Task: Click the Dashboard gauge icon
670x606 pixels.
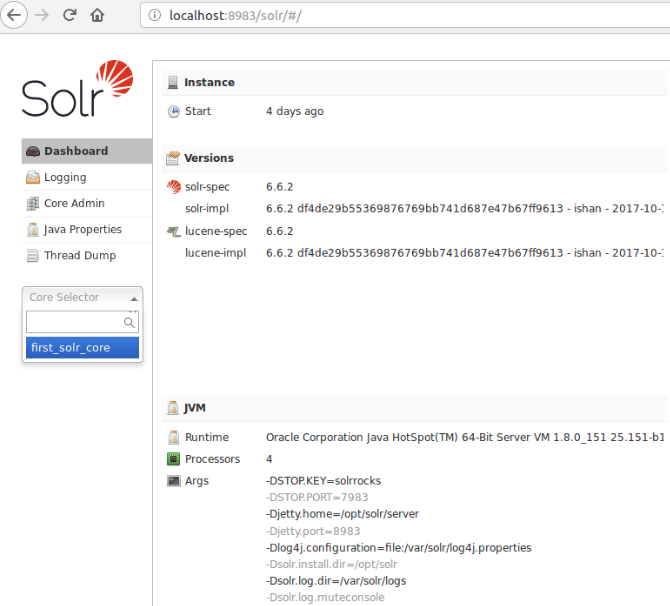Action: tap(33, 151)
